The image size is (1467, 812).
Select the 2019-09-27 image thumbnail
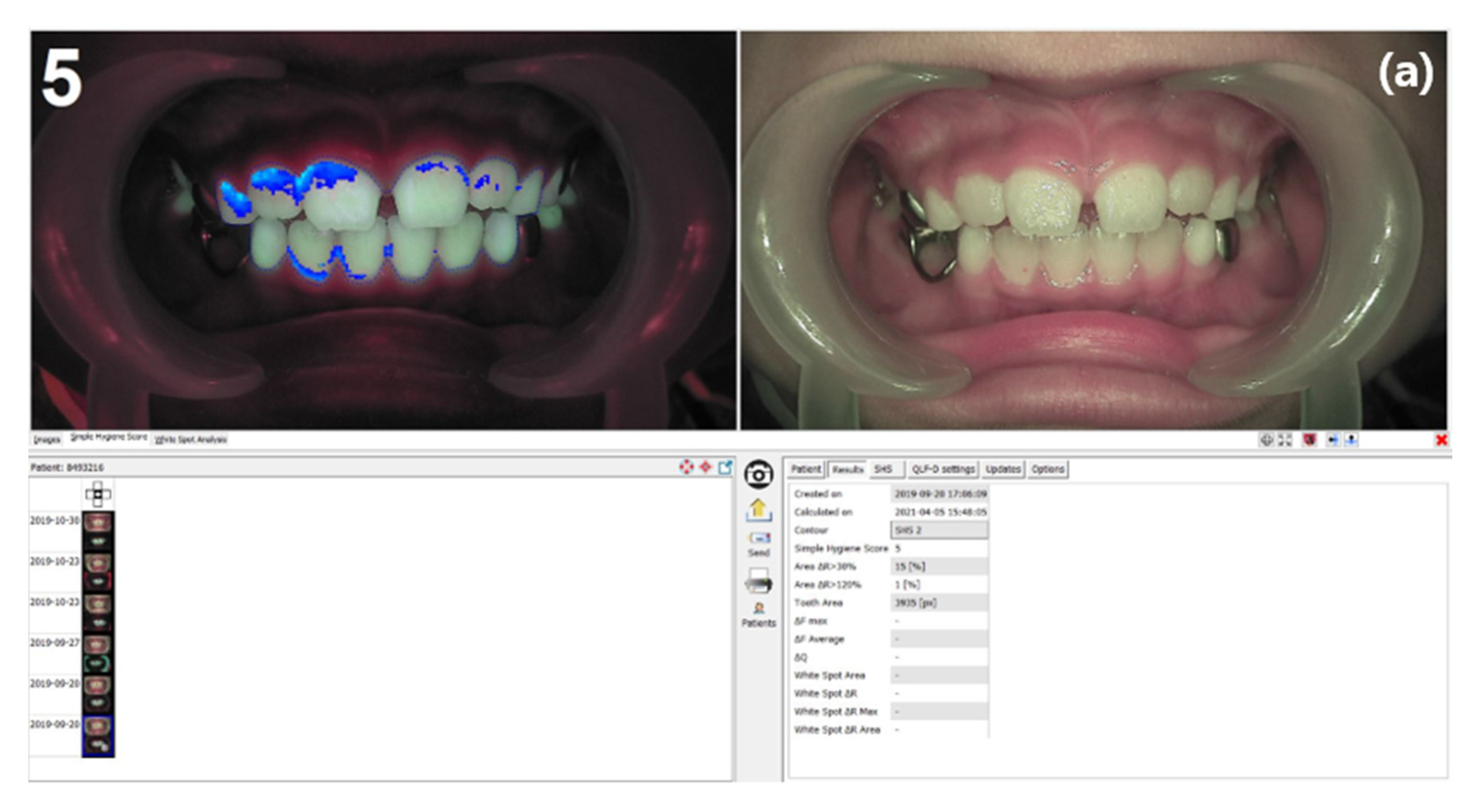click(x=98, y=654)
